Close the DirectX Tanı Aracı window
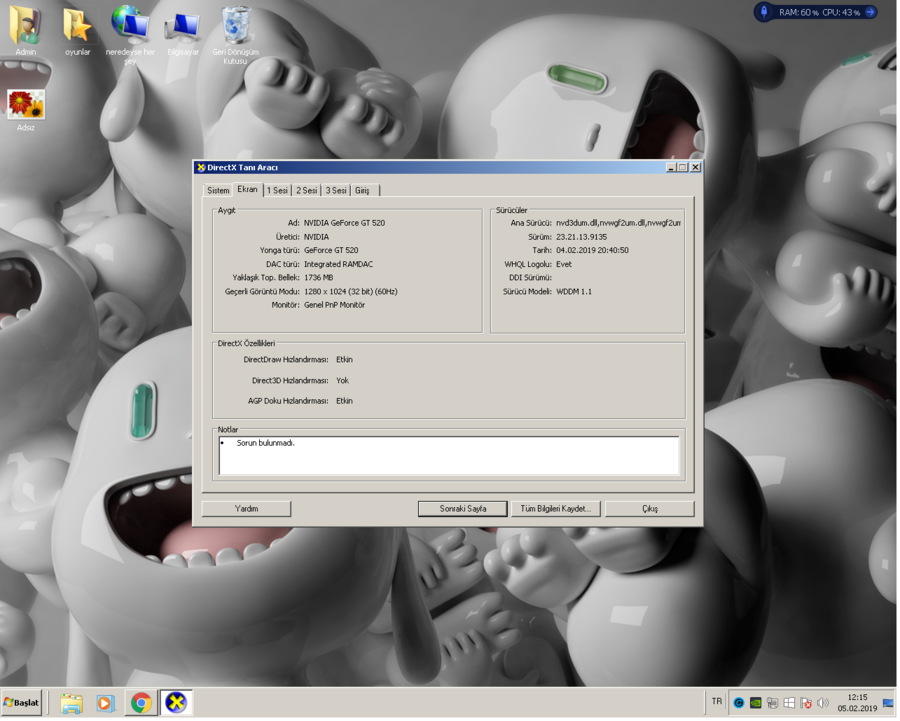900x721 pixels. point(695,168)
